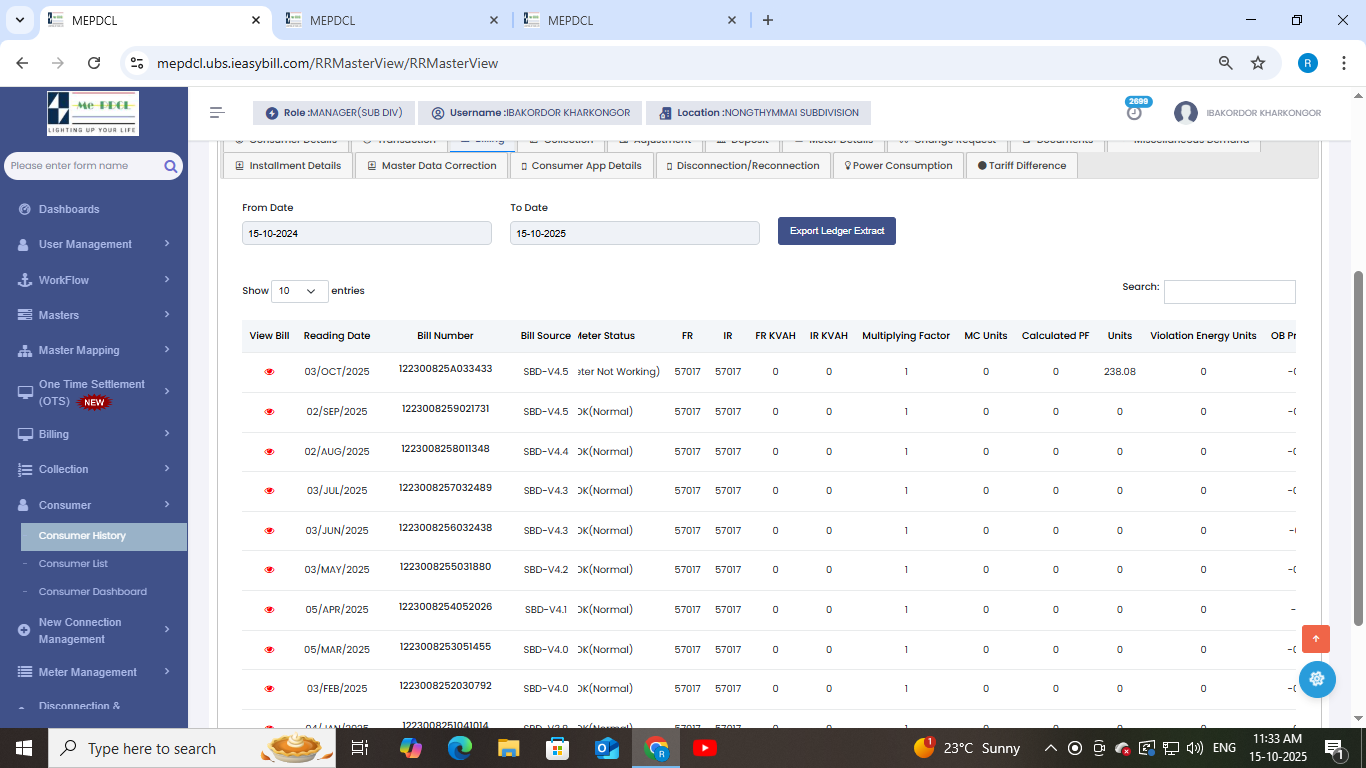Screen dimensions: 1366x768
Task: Open the Show entries count dropdown
Action: click(300, 291)
